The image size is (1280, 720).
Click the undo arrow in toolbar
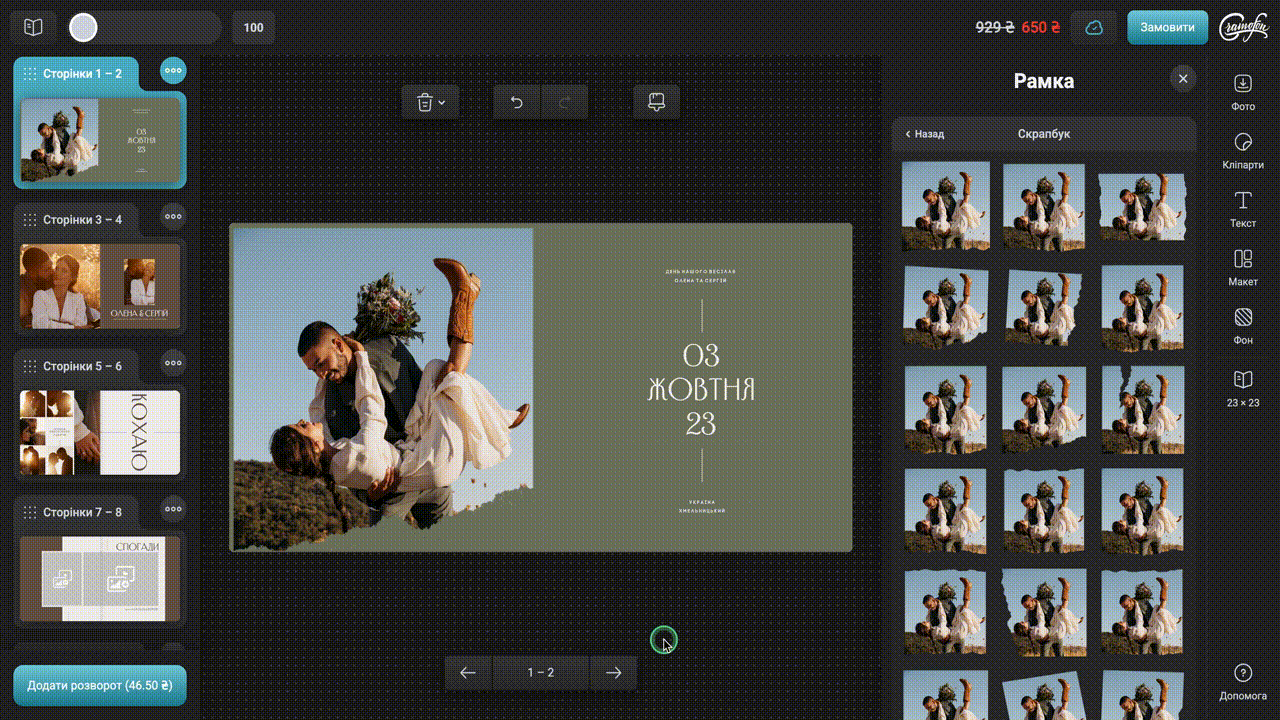(517, 102)
